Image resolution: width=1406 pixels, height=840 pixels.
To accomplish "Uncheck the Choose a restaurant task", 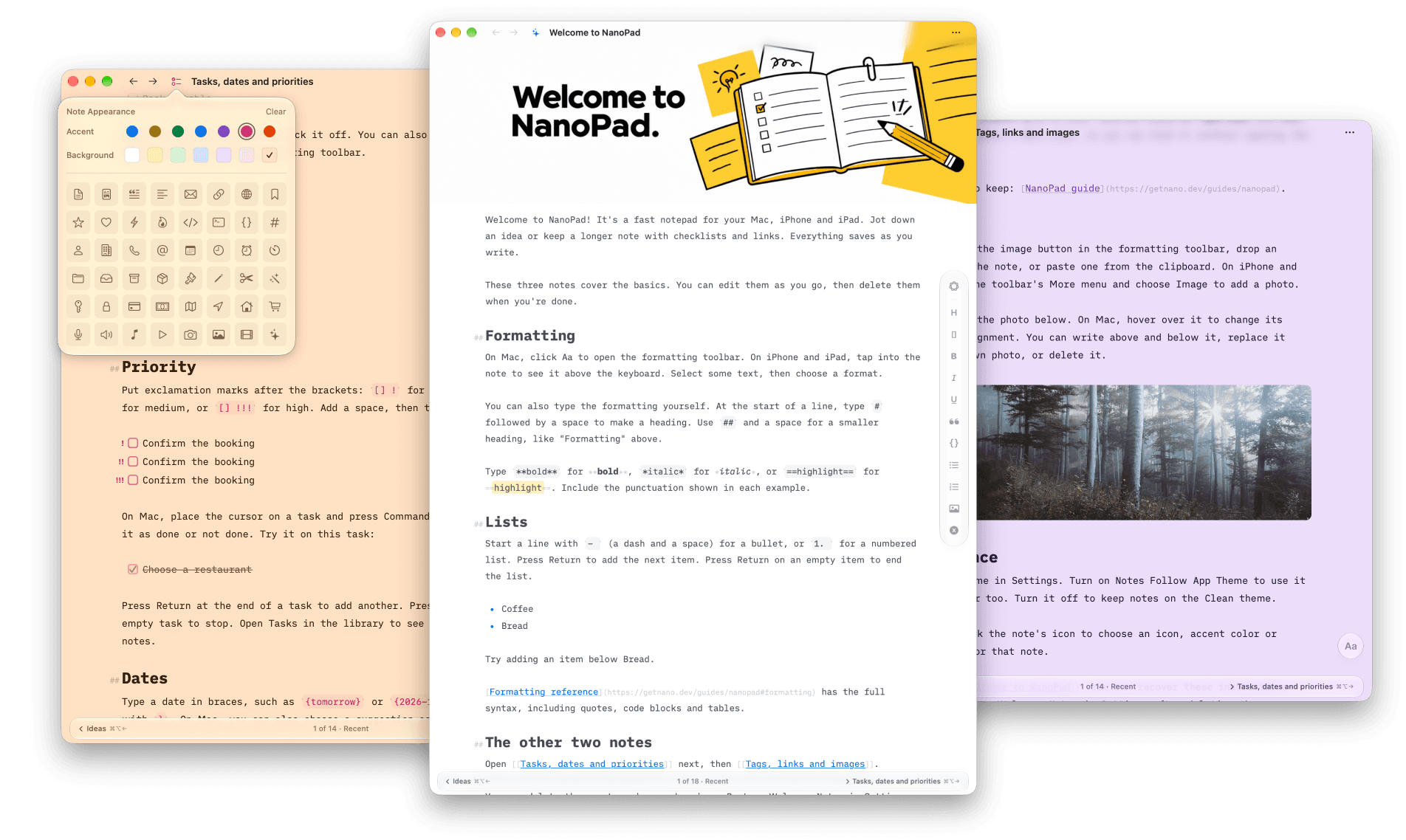I will [133, 569].
